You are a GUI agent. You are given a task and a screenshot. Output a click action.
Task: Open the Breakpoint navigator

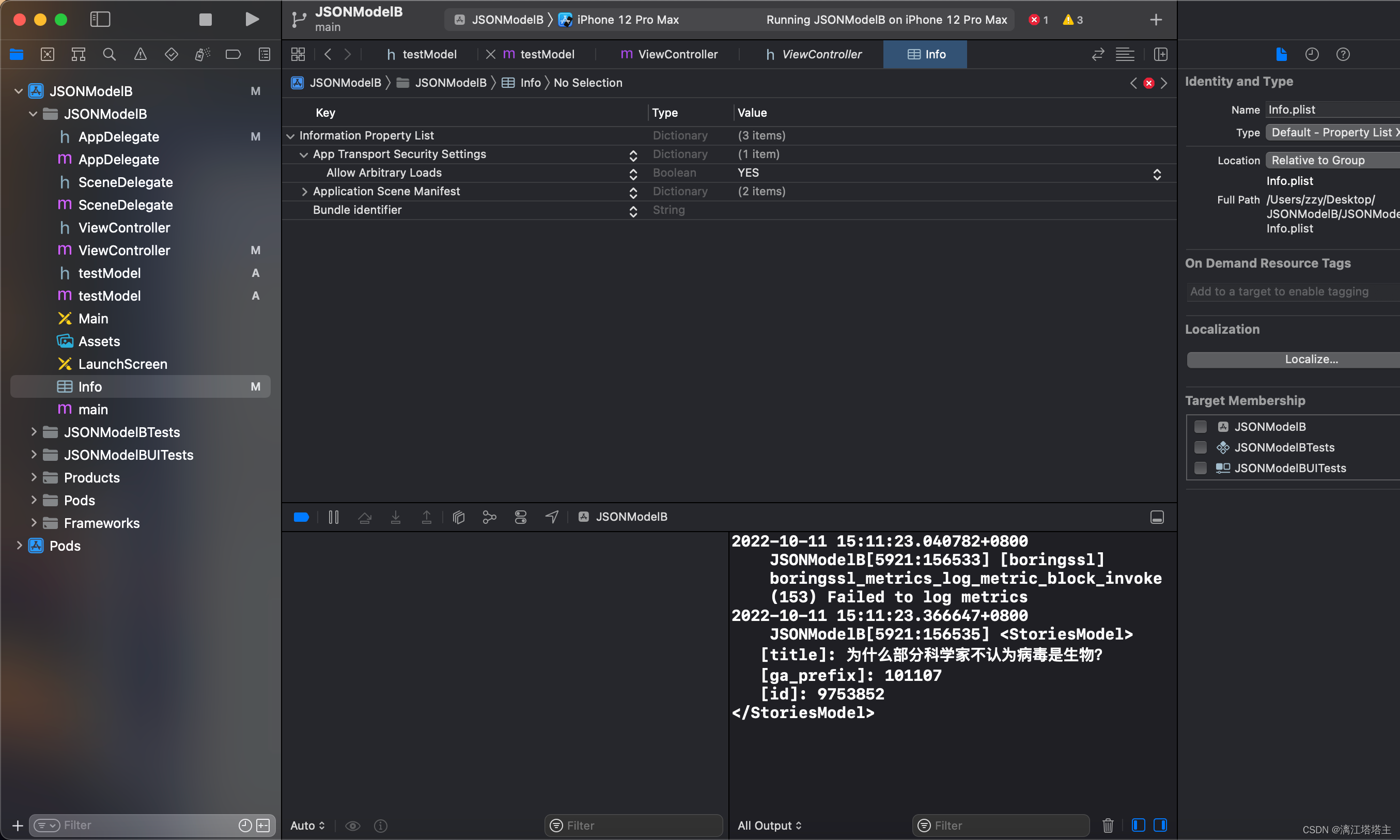(233, 54)
